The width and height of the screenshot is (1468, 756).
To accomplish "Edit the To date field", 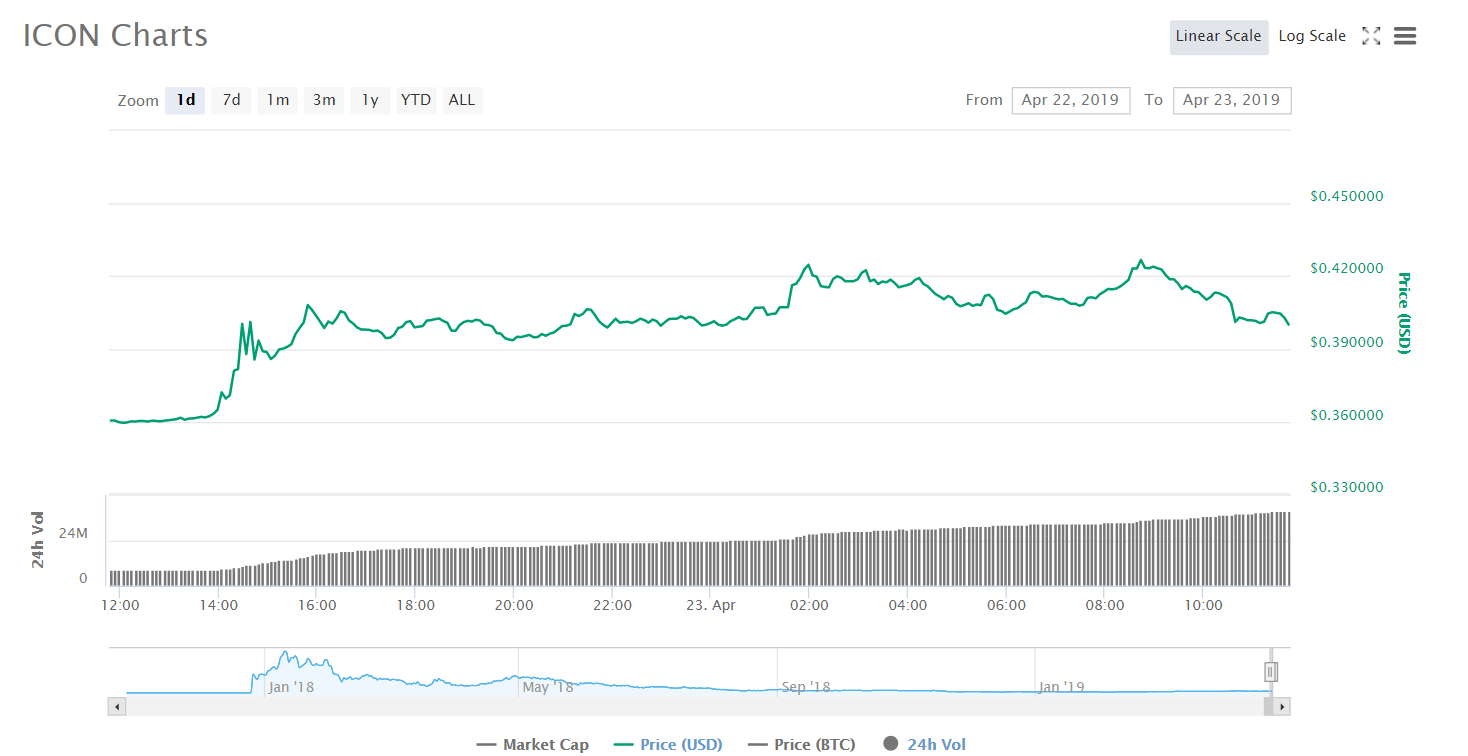I will pos(1232,100).
